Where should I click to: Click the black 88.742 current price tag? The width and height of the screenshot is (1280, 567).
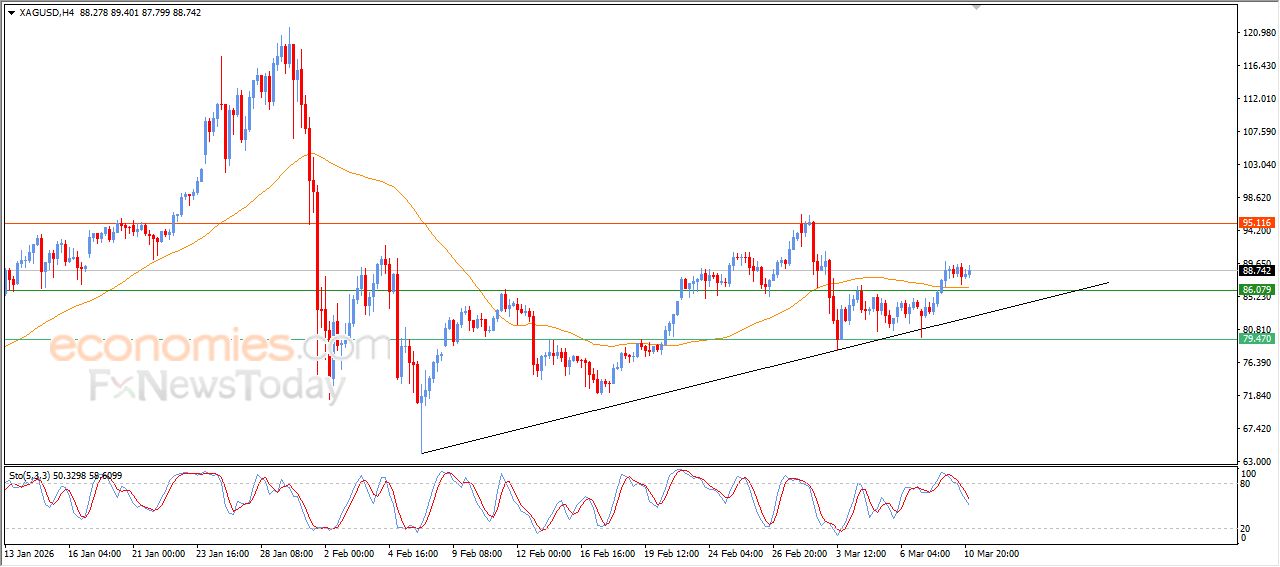click(x=1255, y=270)
